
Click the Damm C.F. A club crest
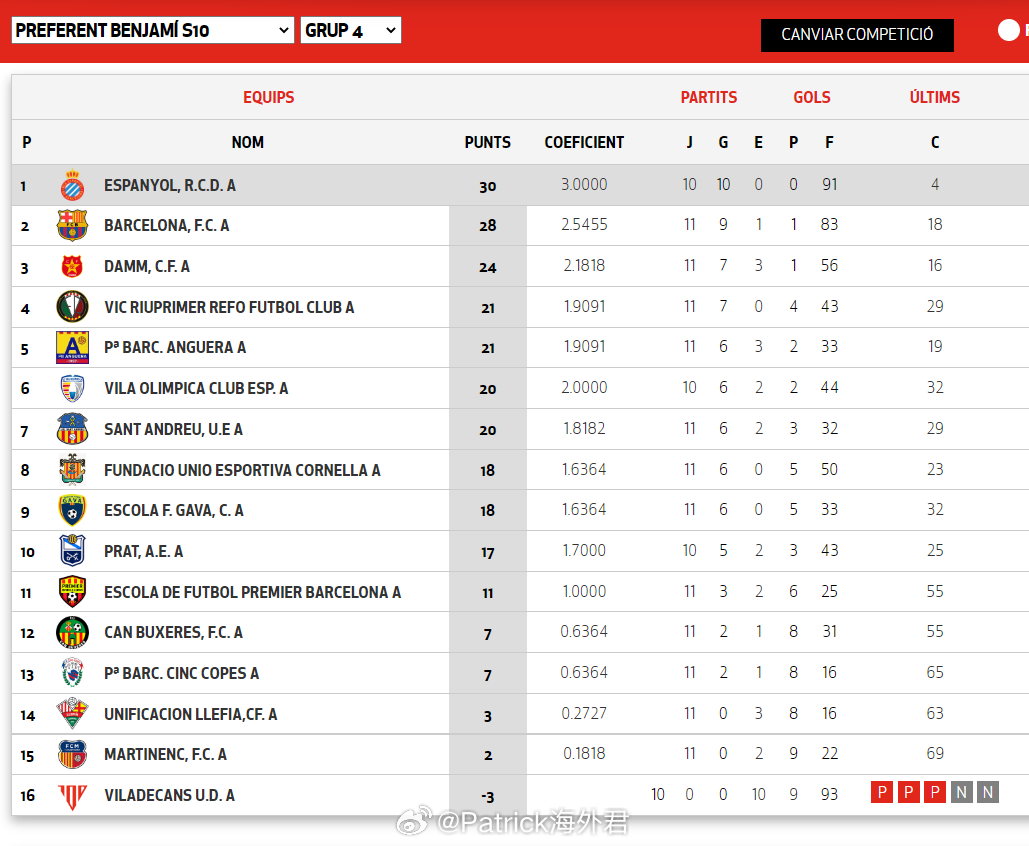point(72,266)
